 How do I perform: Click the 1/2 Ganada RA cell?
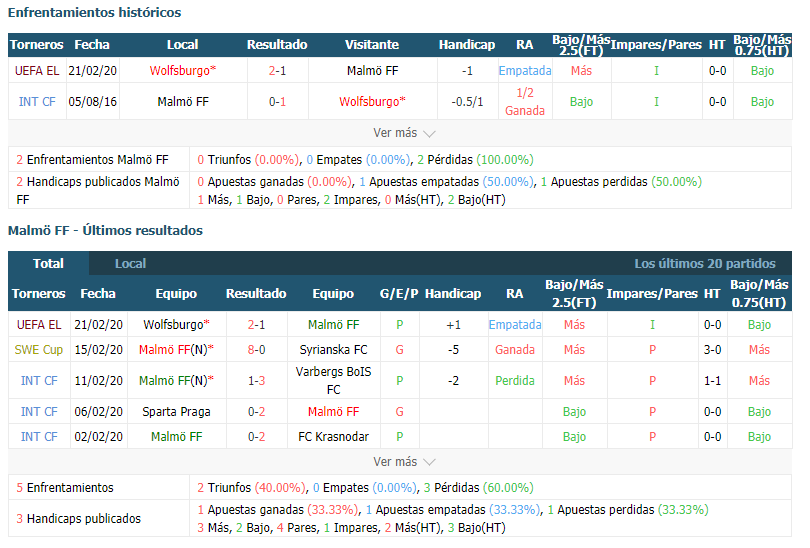[x=525, y=102]
